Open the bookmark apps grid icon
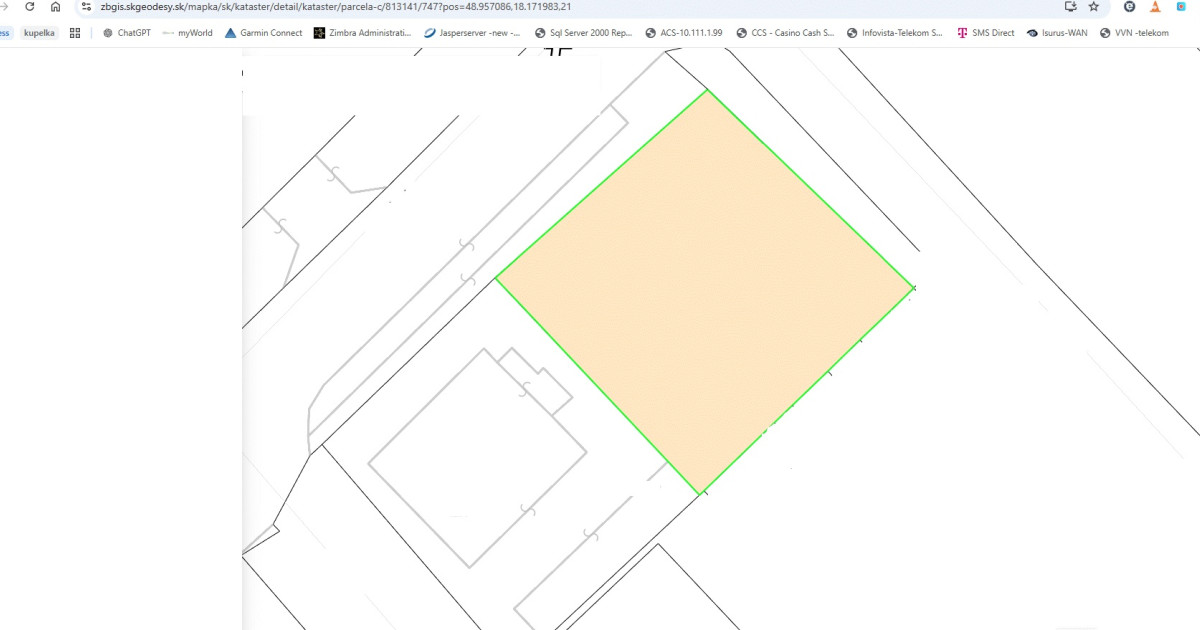This screenshot has width=1200, height=630. pyautogui.click(x=75, y=33)
